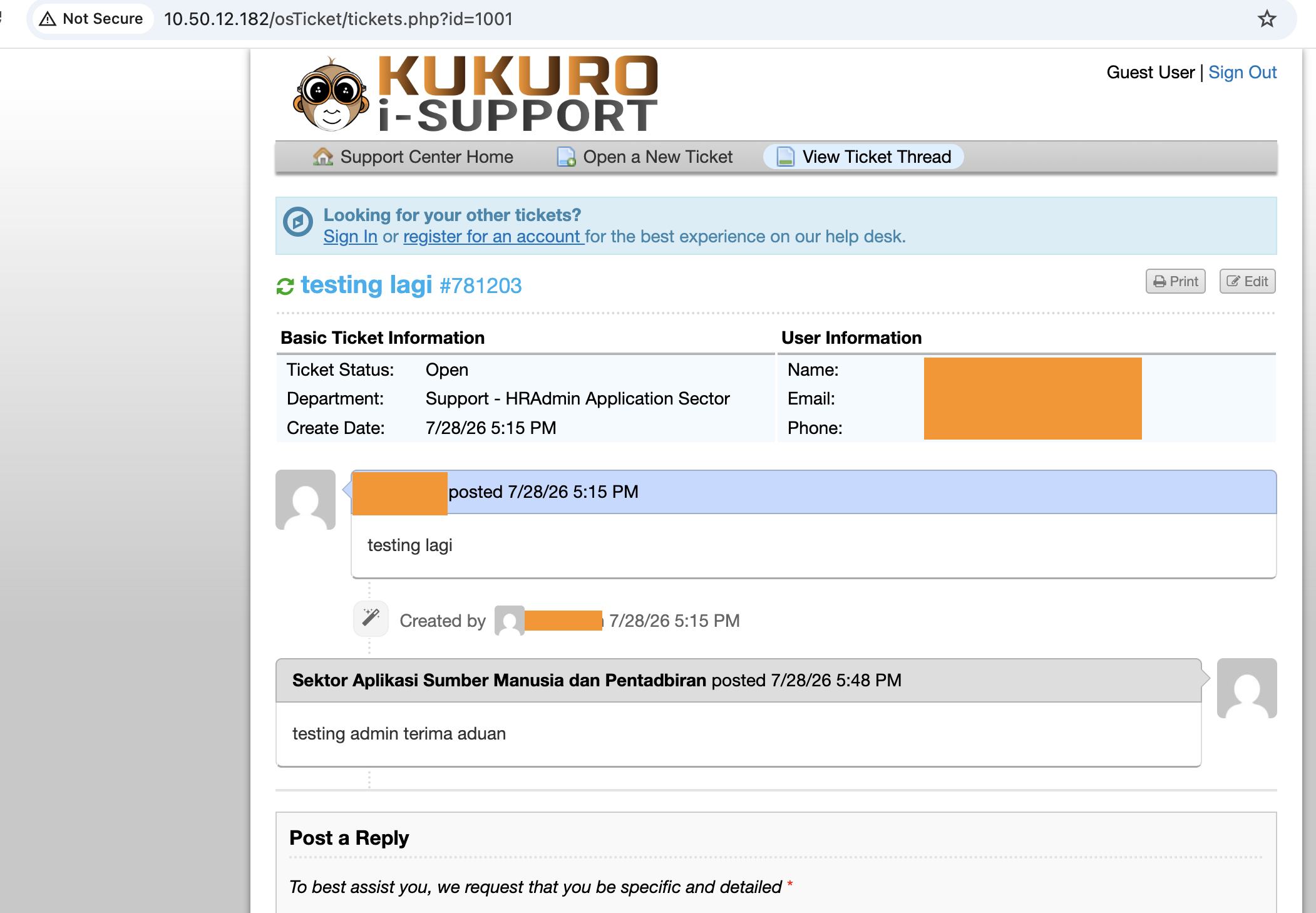
Task: Open the Support Center Home tab
Action: point(413,157)
